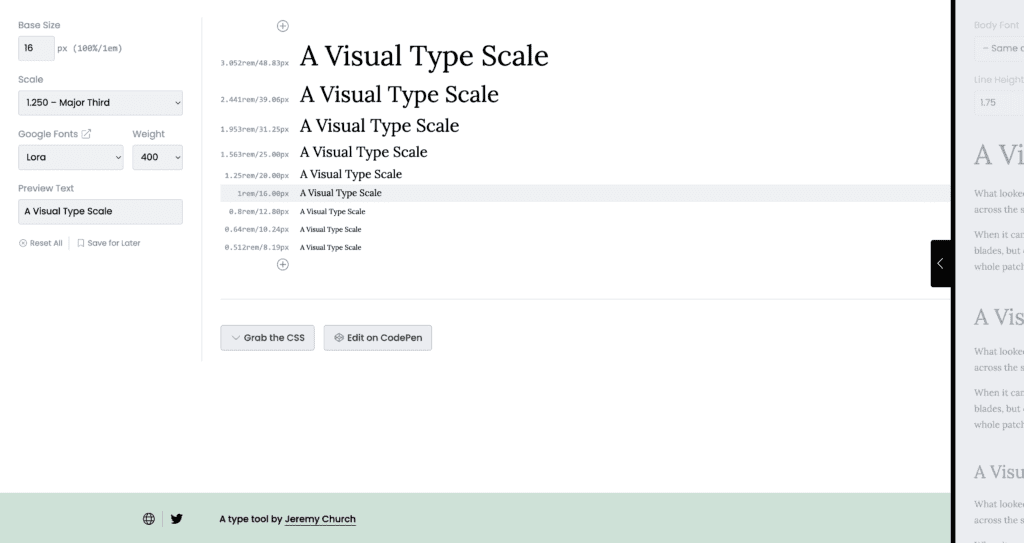Click the Line Height field showing 1.75
The width and height of the screenshot is (1024, 543).
[998, 102]
